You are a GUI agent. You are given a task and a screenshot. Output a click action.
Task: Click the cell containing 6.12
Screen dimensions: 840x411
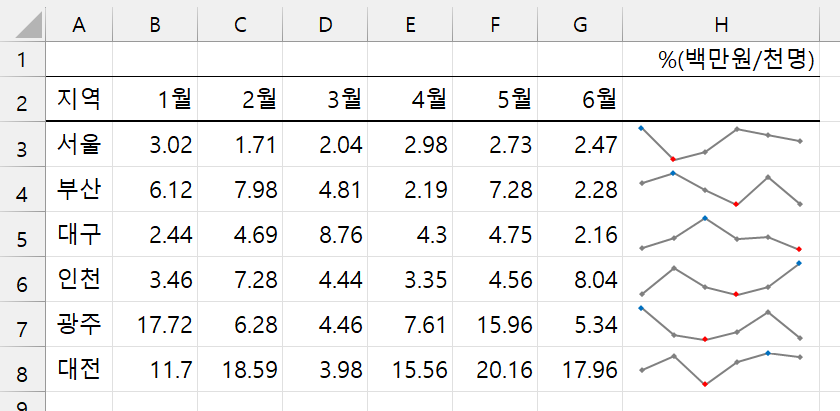point(155,190)
